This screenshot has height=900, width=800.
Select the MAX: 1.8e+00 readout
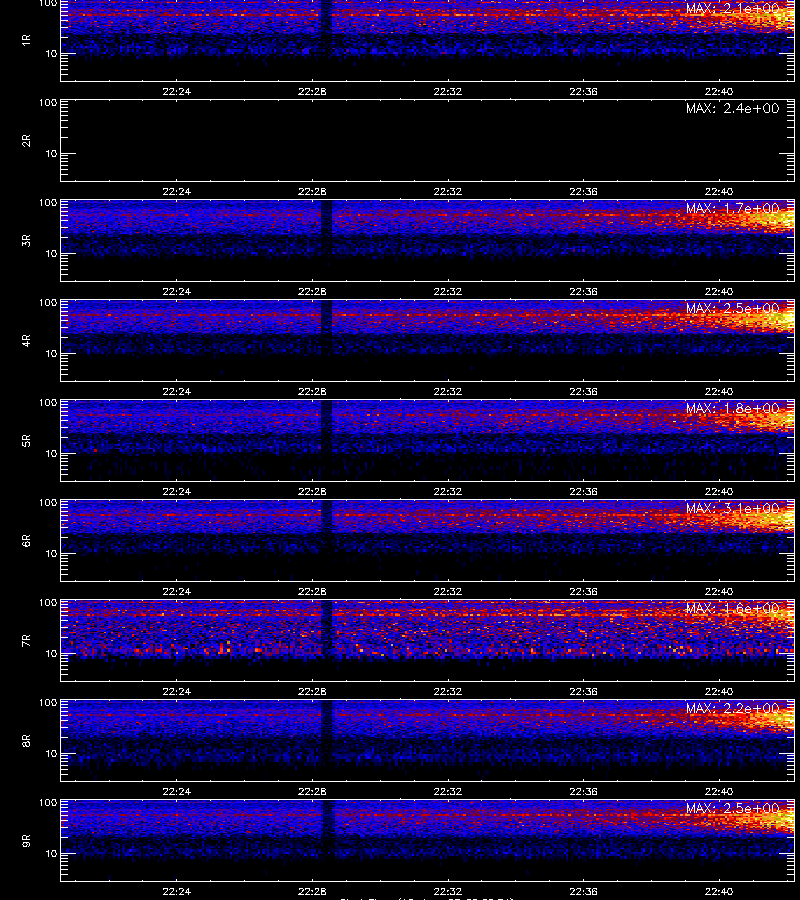[x=732, y=408]
